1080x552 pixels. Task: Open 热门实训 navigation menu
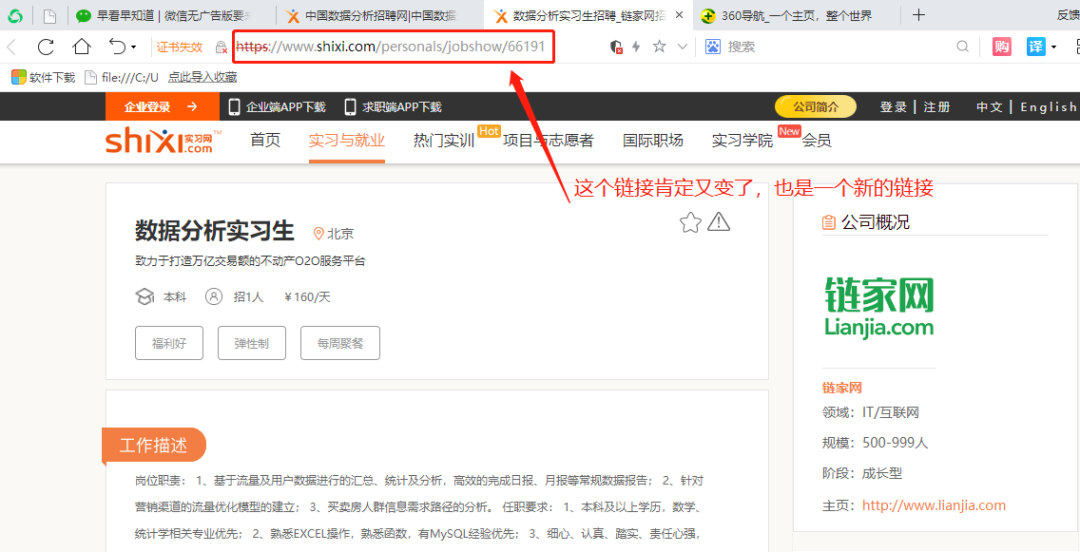click(444, 141)
